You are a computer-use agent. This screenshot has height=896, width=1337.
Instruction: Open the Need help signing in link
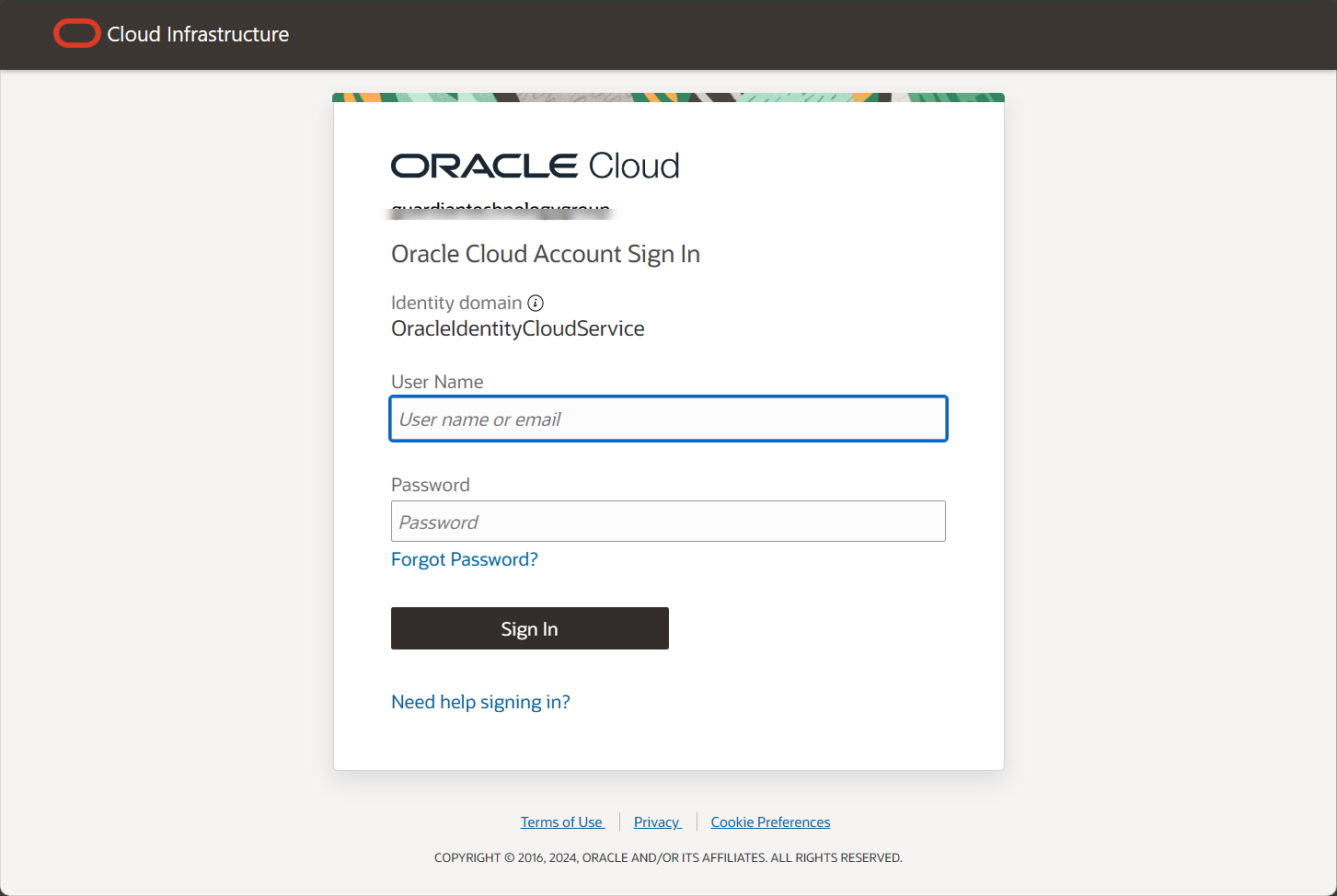point(479,701)
